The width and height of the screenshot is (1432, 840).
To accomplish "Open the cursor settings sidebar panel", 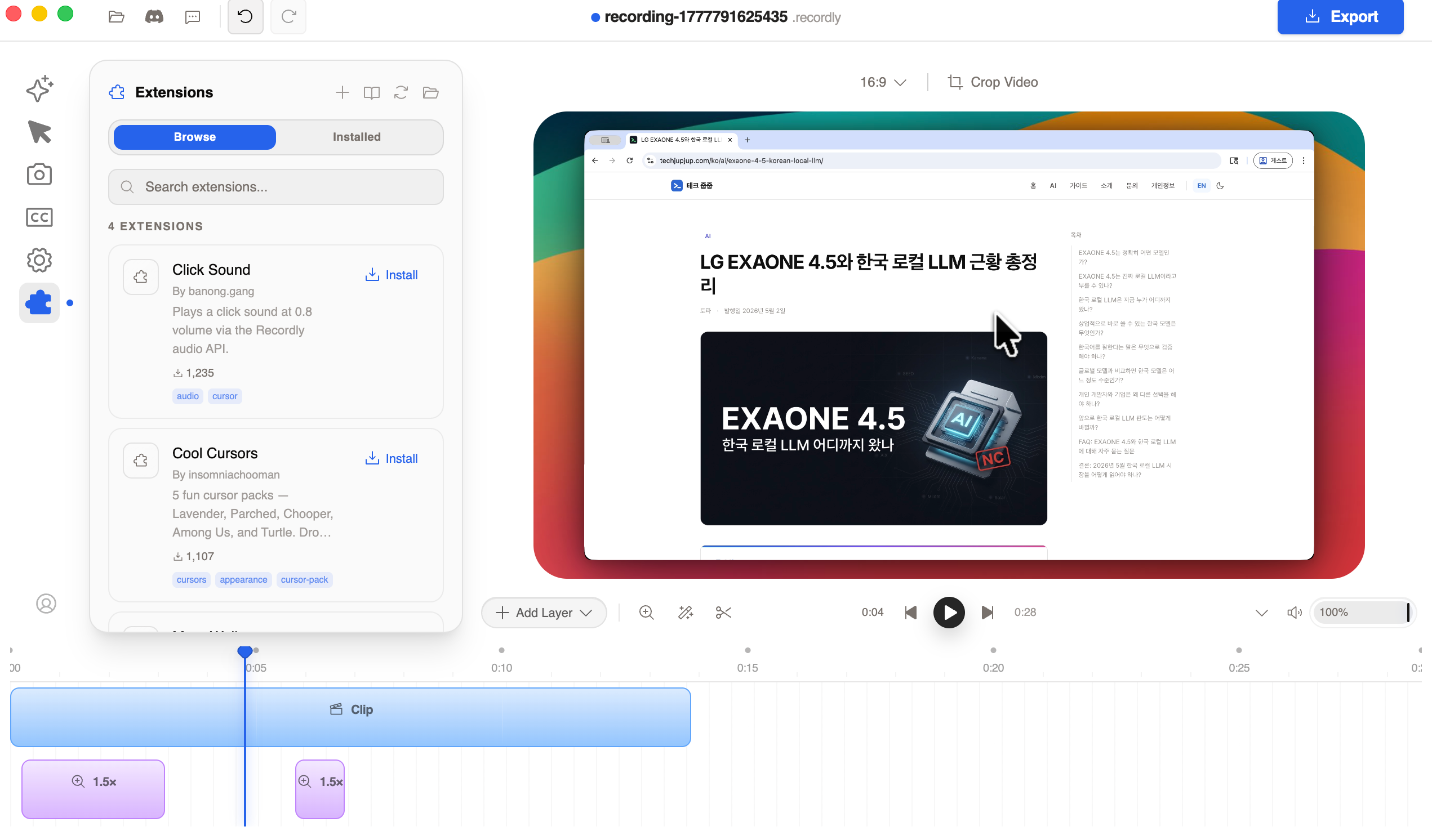I will 39,132.
